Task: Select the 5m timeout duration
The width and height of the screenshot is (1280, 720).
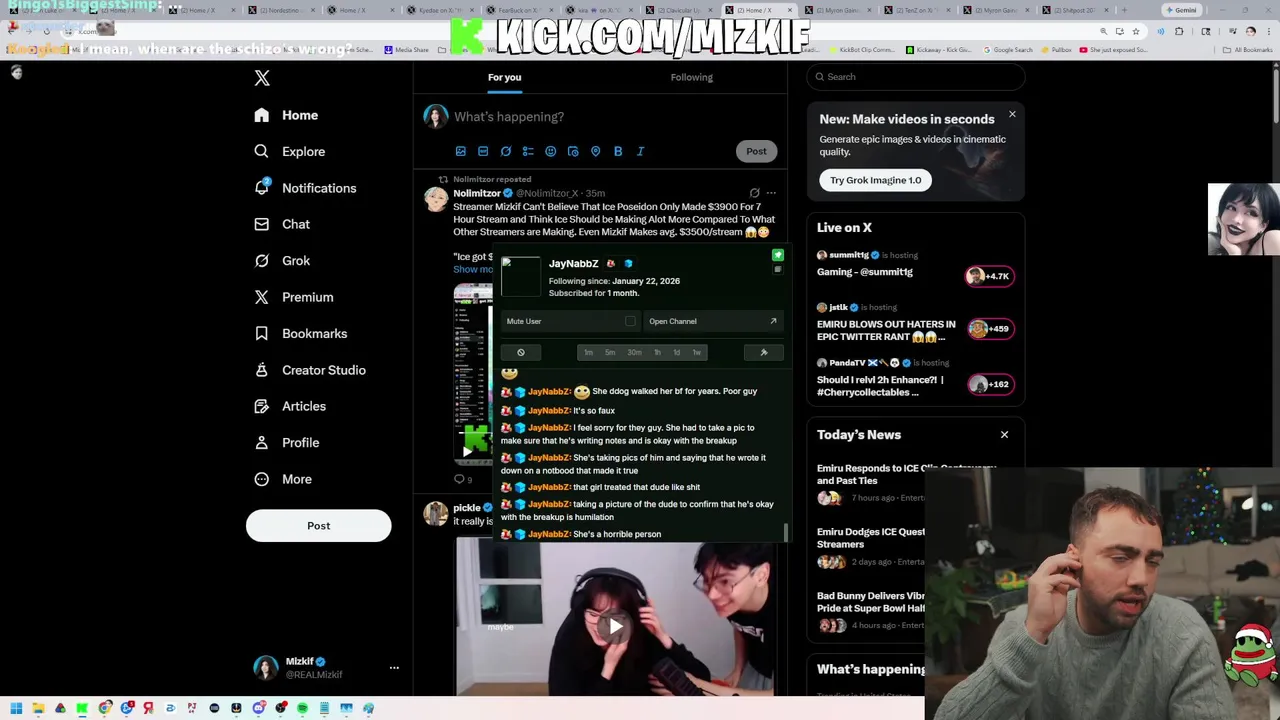Action: click(x=610, y=352)
